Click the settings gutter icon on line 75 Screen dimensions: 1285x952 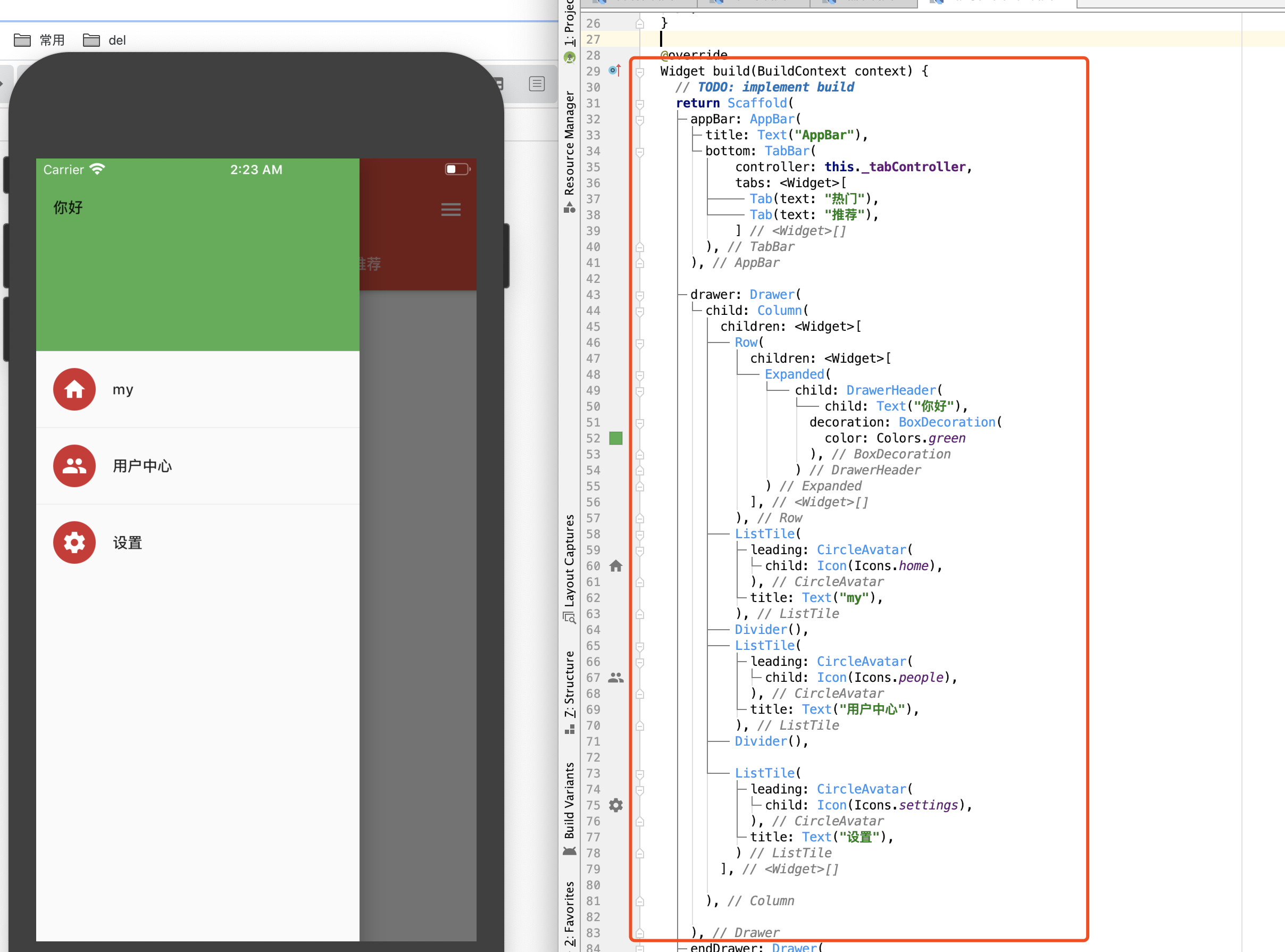(615, 805)
